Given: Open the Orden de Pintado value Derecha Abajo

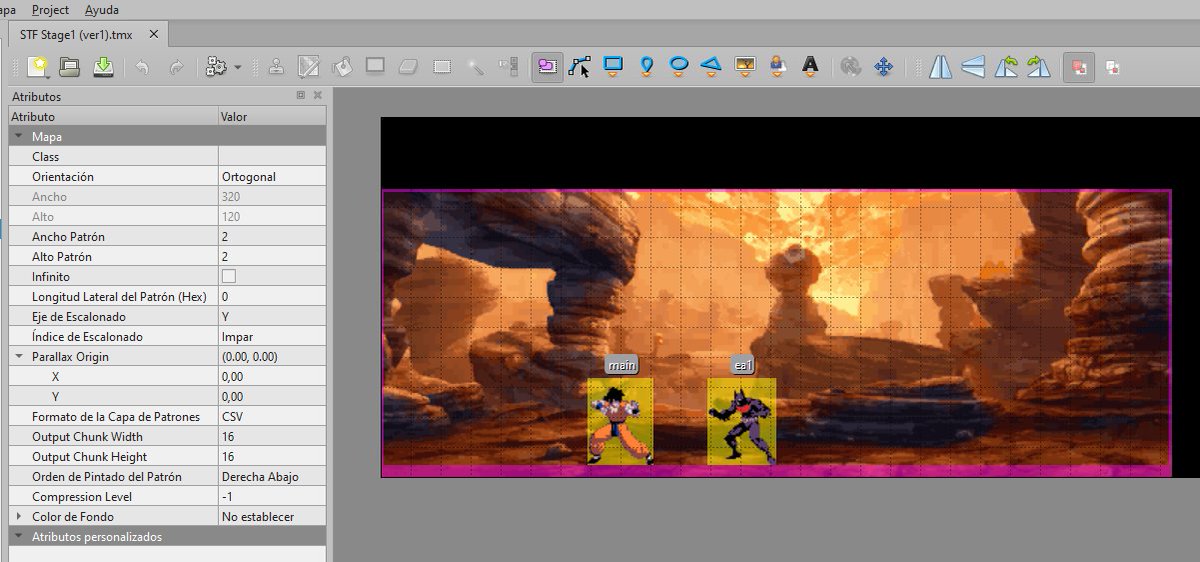Looking at the screenshot, I should pos(272,477).
